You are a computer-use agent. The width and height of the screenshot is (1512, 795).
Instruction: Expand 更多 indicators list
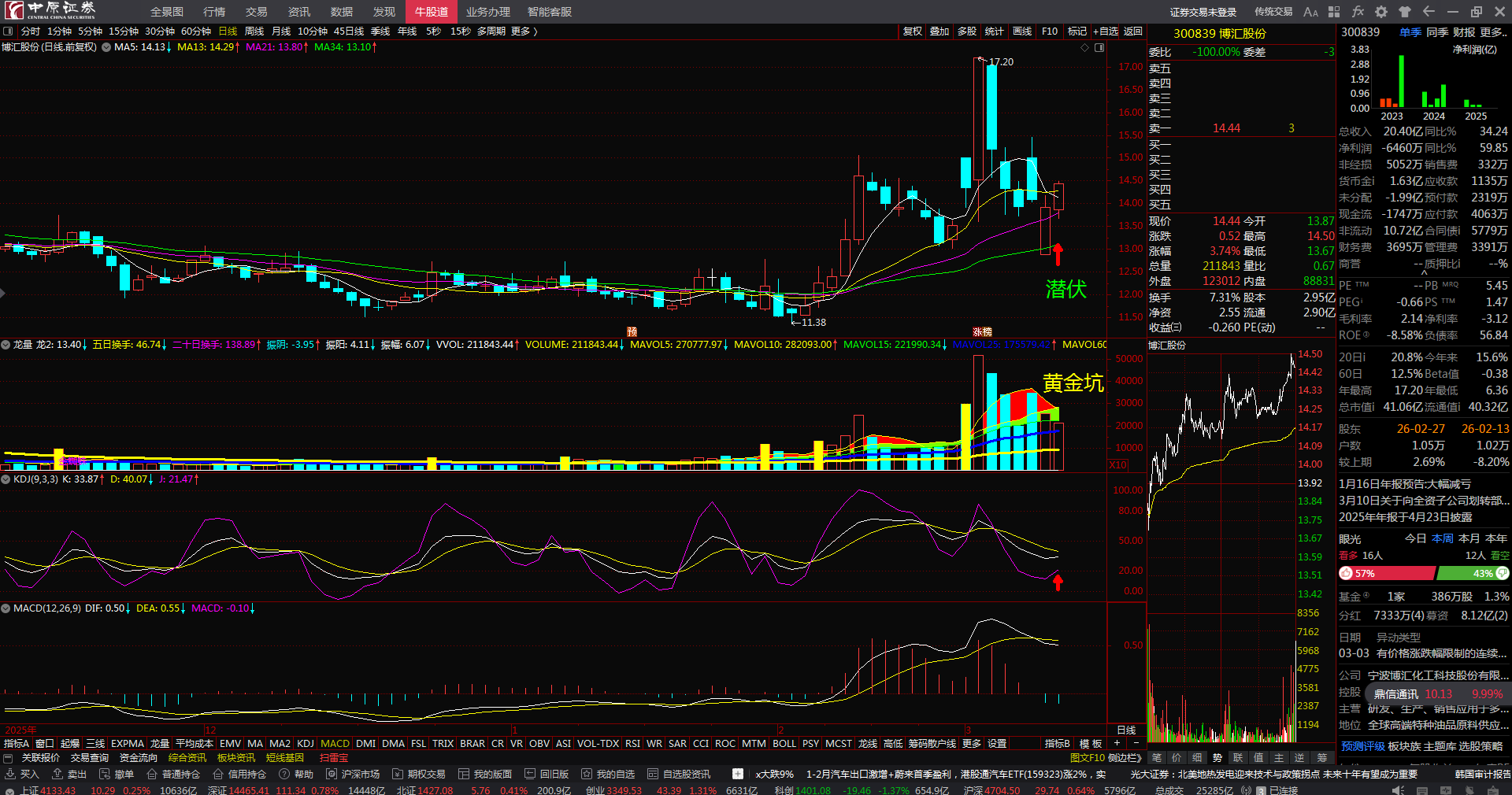tap(972, 743)
